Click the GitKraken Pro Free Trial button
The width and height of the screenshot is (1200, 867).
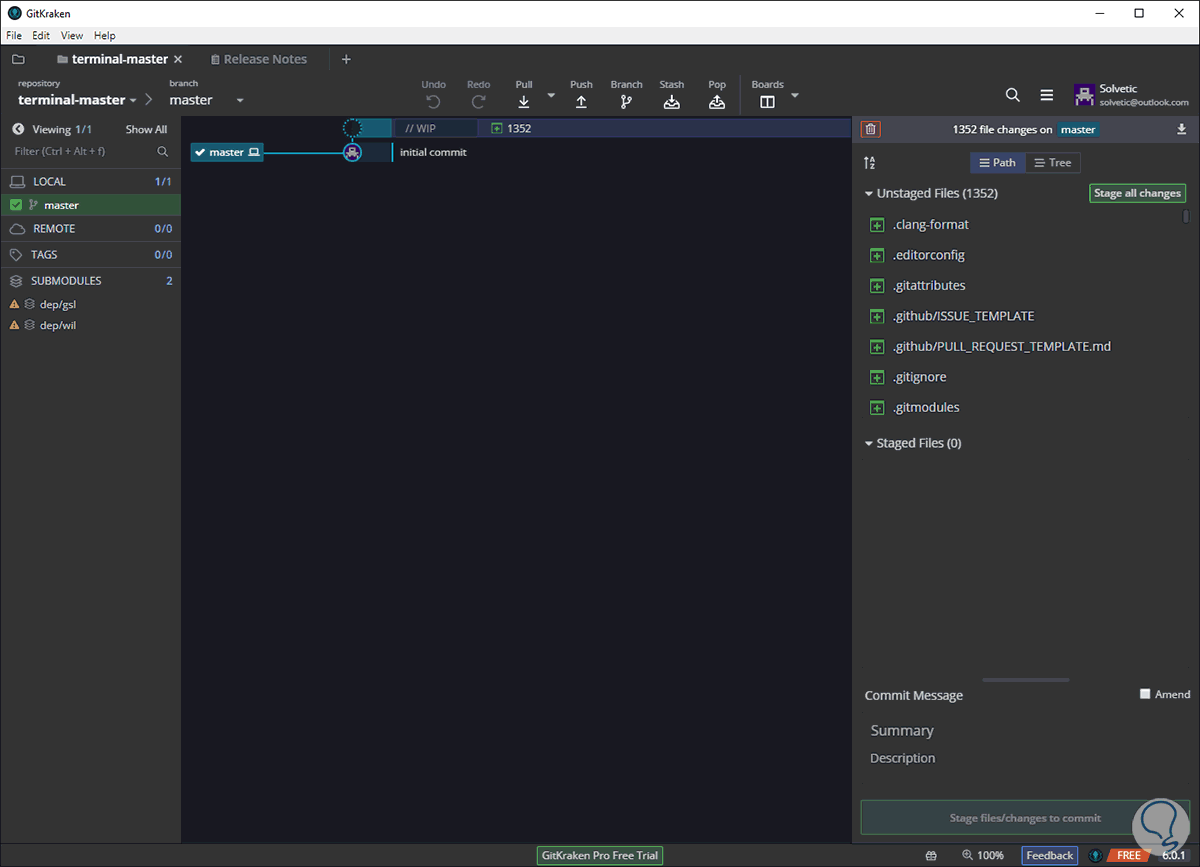(600, 856)
